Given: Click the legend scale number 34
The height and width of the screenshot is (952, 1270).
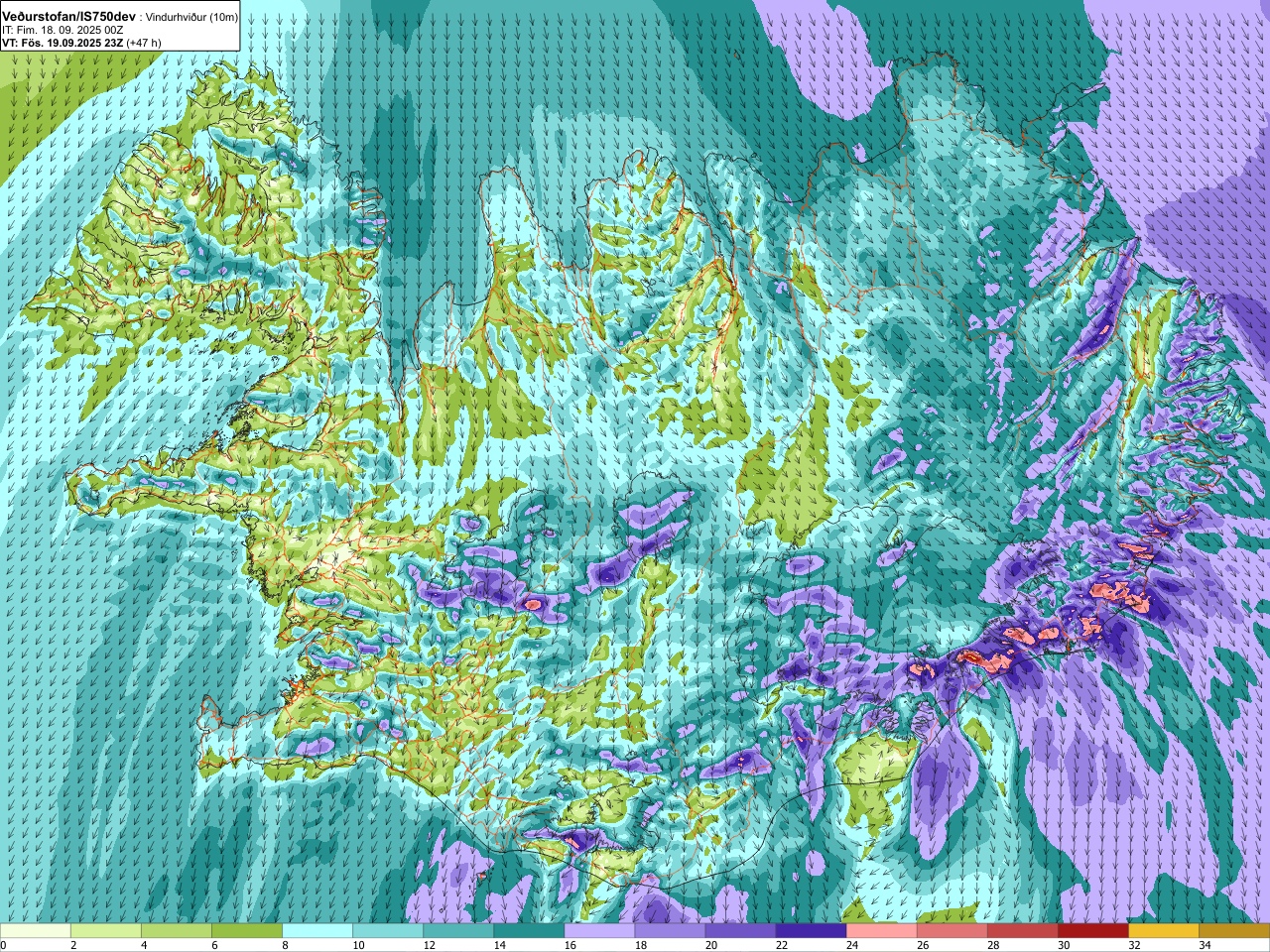Looking at the screenshot, I should click(1204, 945).
